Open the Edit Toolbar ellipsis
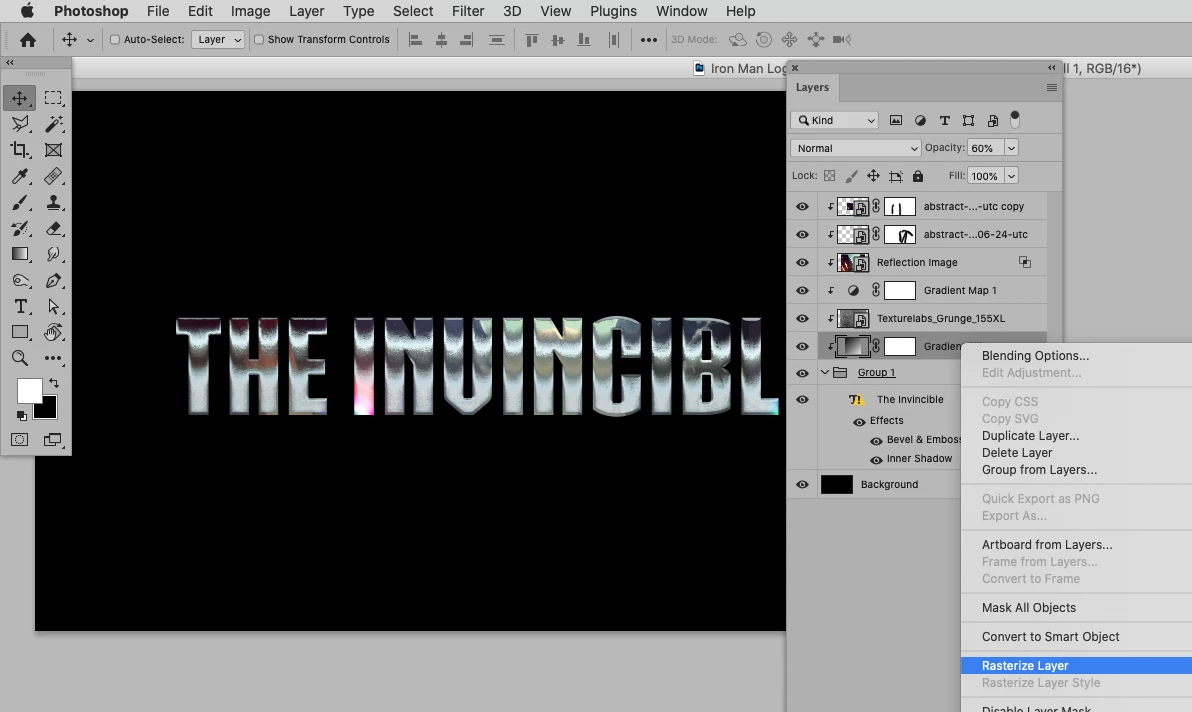This screenshot has height=712, width=1192. (x=53, y=358)
